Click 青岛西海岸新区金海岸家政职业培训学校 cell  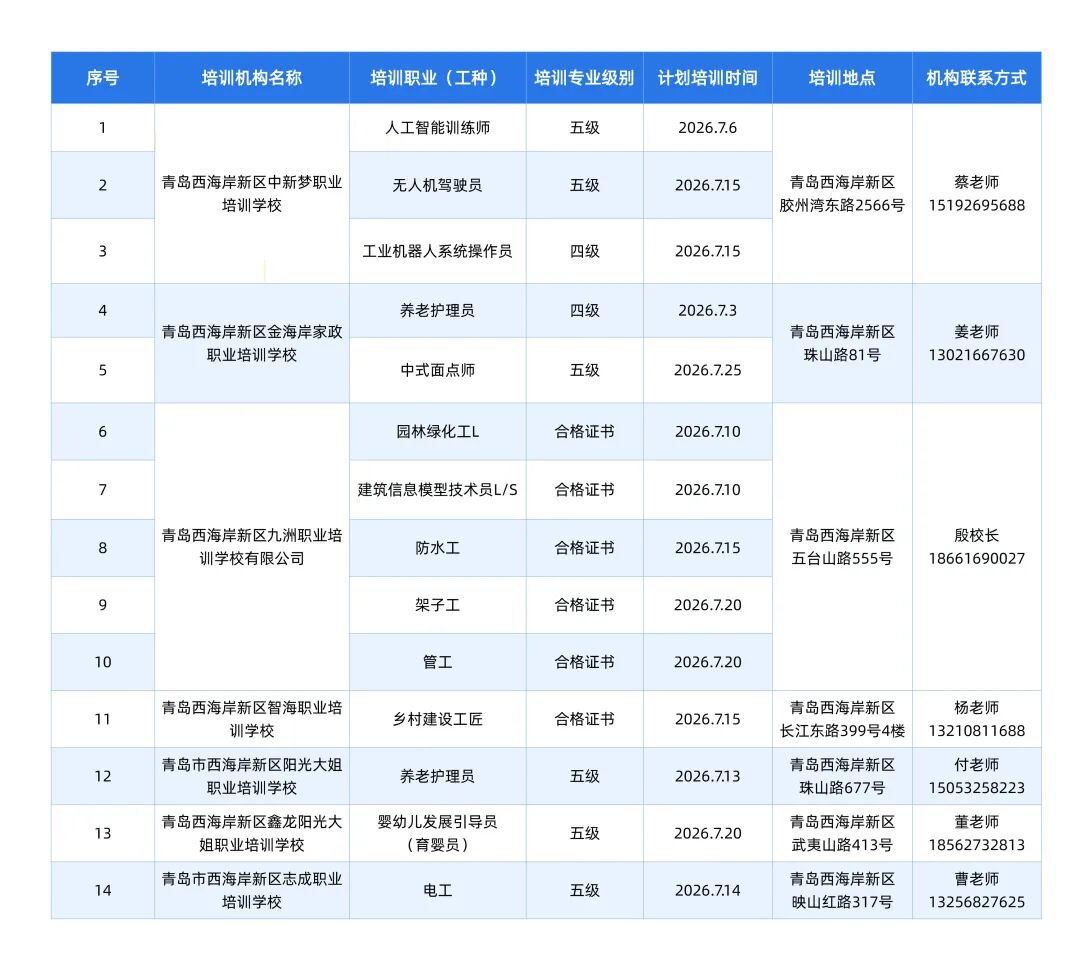click(x=251, y=343)
